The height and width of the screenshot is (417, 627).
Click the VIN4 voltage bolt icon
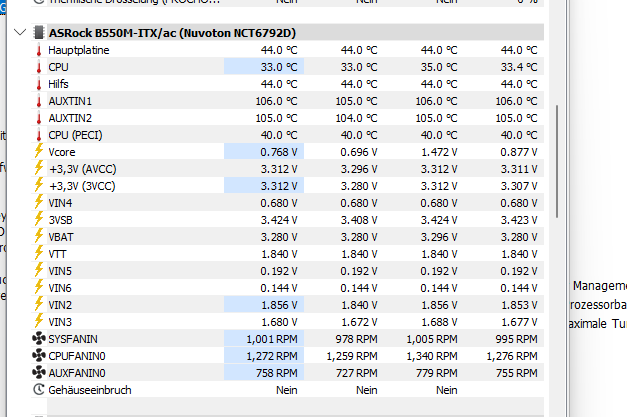click(x=39, y=202)
